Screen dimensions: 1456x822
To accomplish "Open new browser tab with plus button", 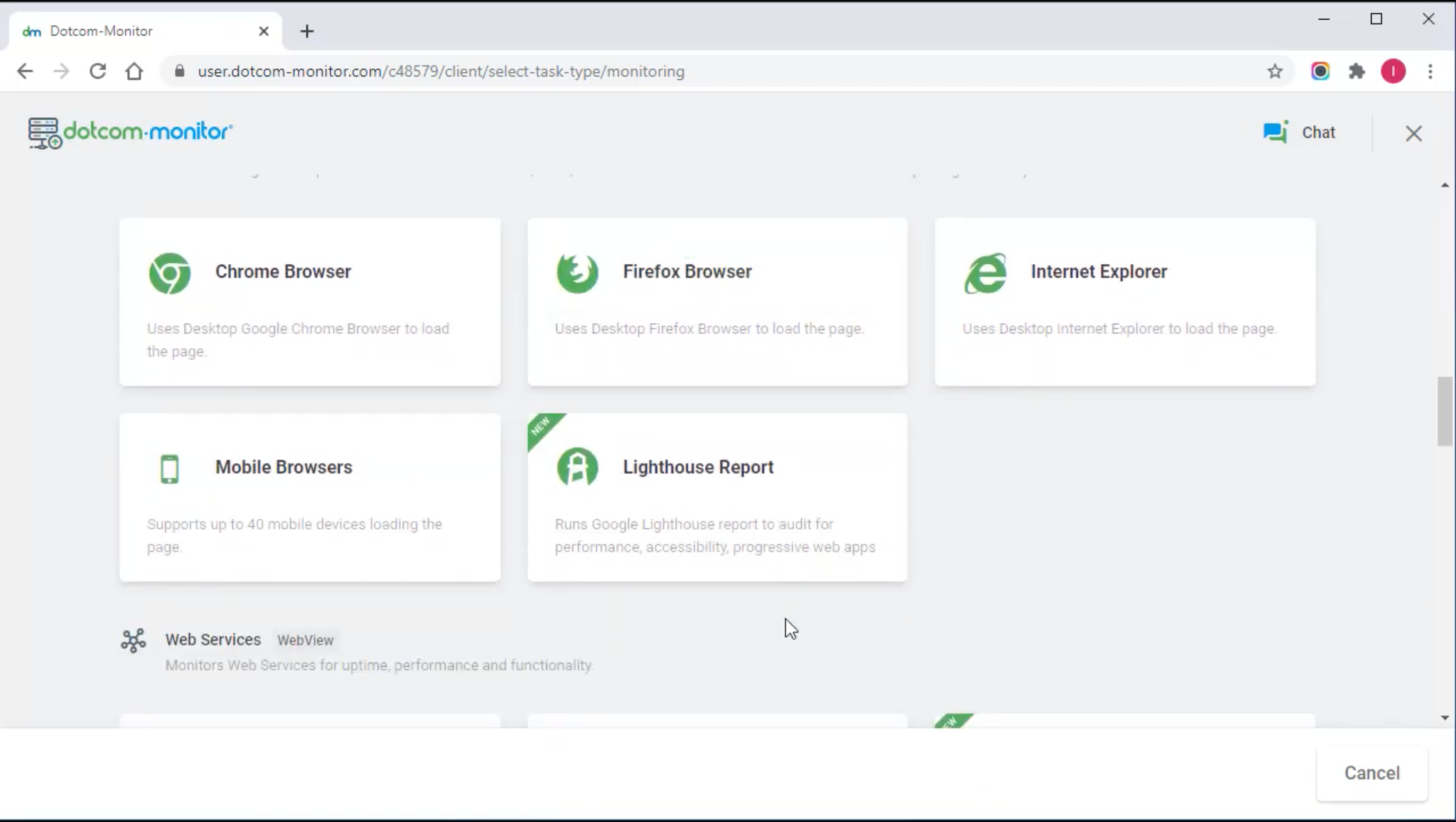I will tap(307, 31).
